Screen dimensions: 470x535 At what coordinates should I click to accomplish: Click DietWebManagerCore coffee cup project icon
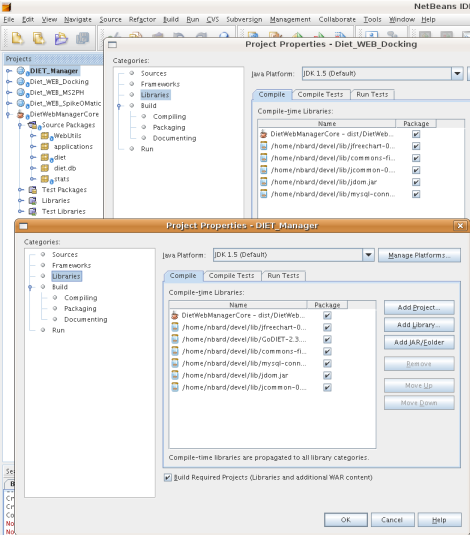coord(21,114)
